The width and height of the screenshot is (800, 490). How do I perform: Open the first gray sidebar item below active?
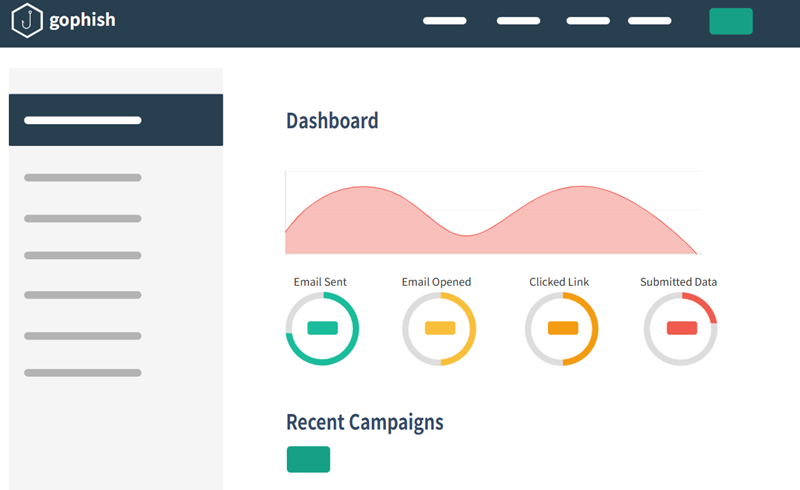pyautogui.click(x=83, y=178)
